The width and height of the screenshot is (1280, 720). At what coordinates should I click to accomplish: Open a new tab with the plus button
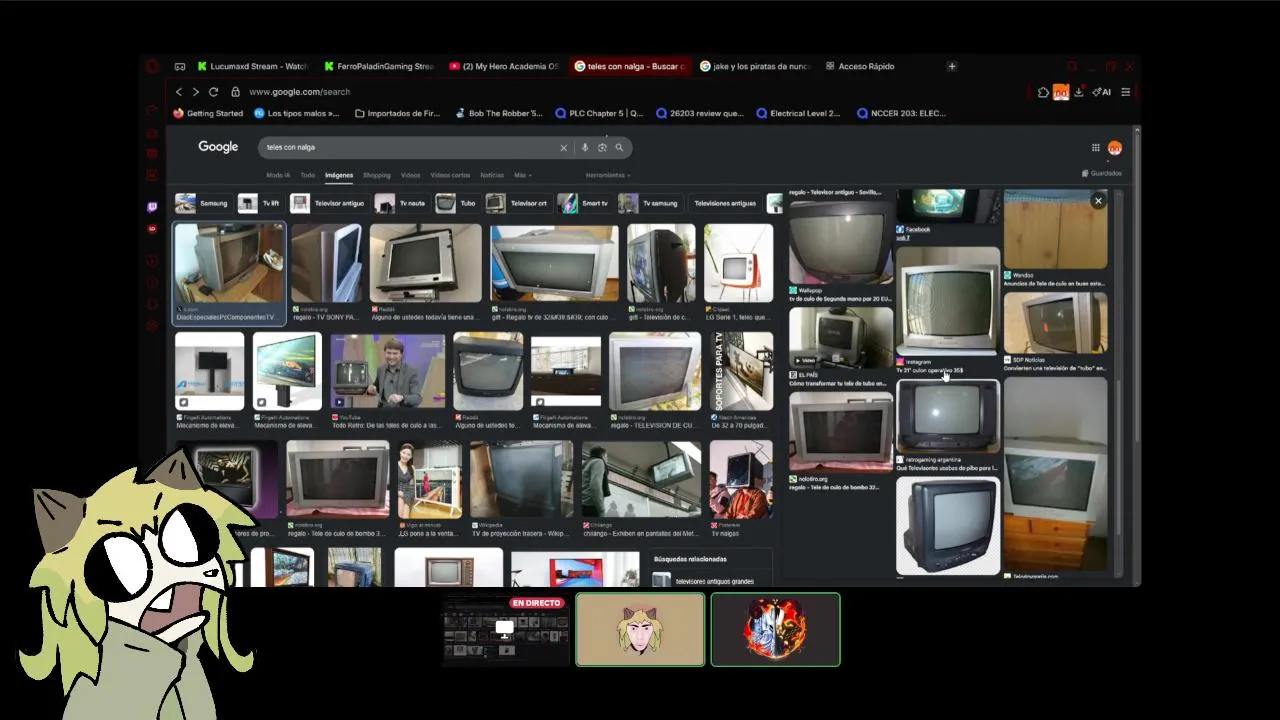pos(952,66)
